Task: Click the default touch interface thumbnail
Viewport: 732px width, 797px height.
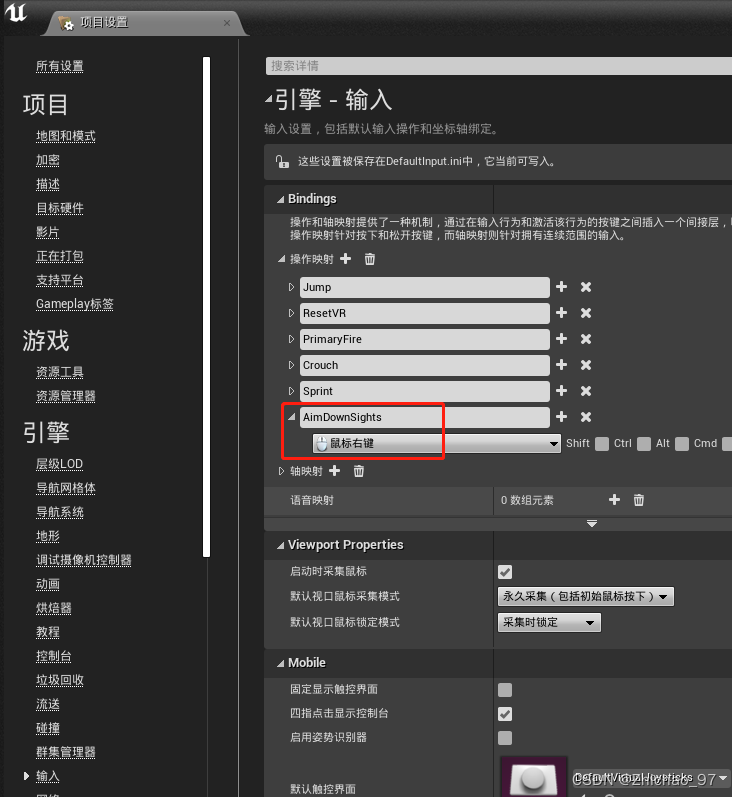Action: tap(534, 777)
